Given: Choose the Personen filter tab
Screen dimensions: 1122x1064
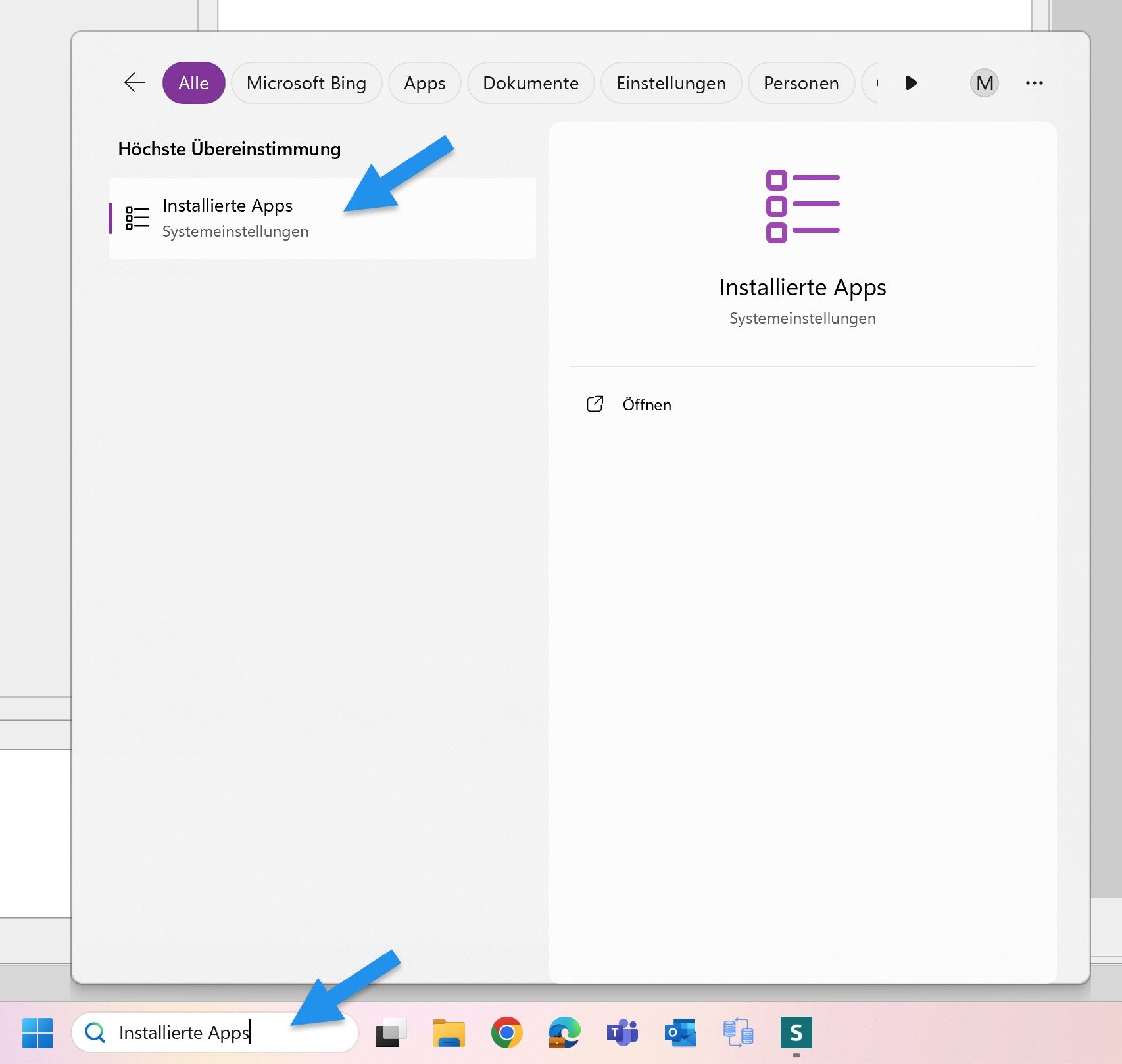Looking at the screenshot, I should tap(800, 83).
